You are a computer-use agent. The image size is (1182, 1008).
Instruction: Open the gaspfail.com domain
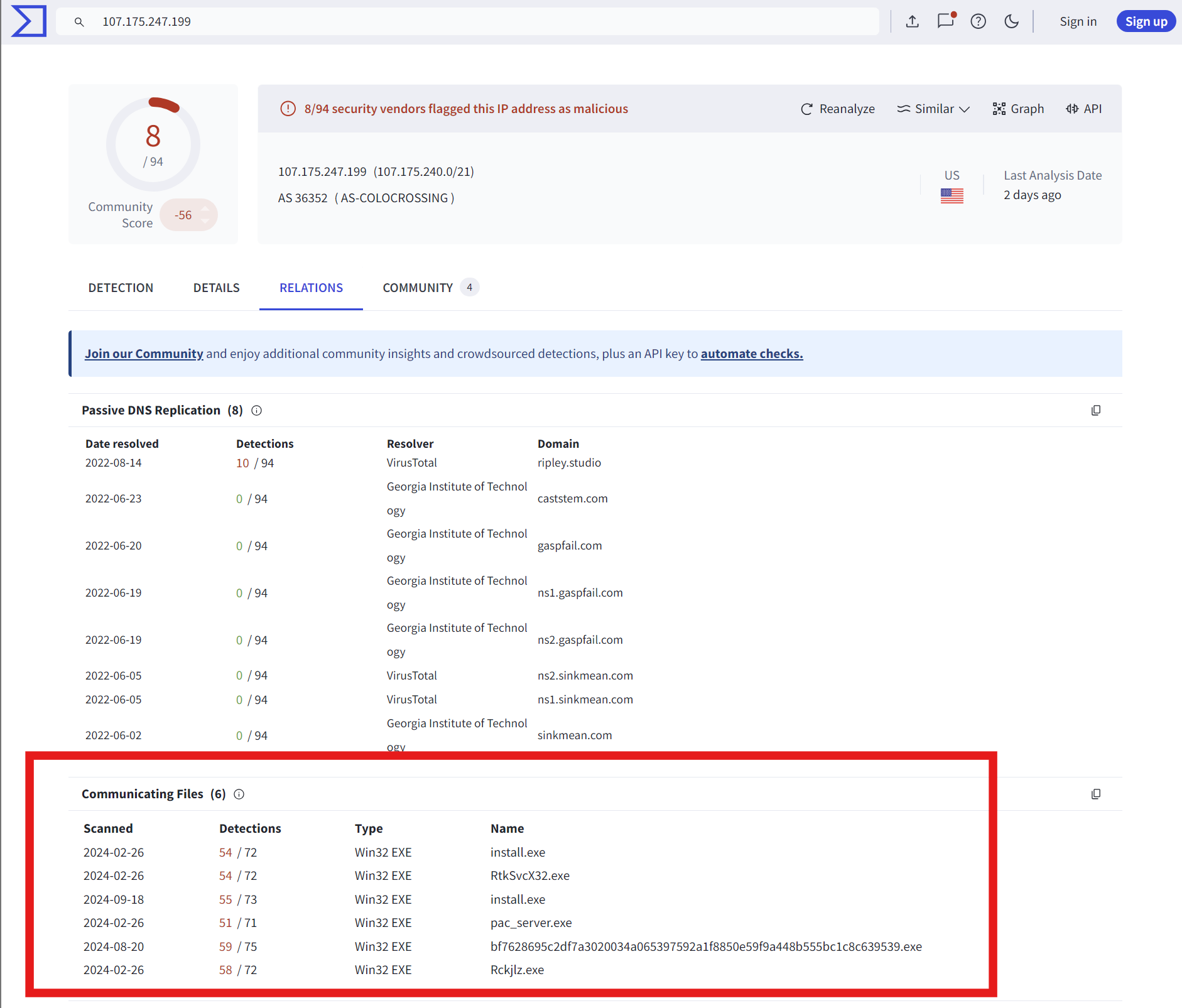coord(570,546)
